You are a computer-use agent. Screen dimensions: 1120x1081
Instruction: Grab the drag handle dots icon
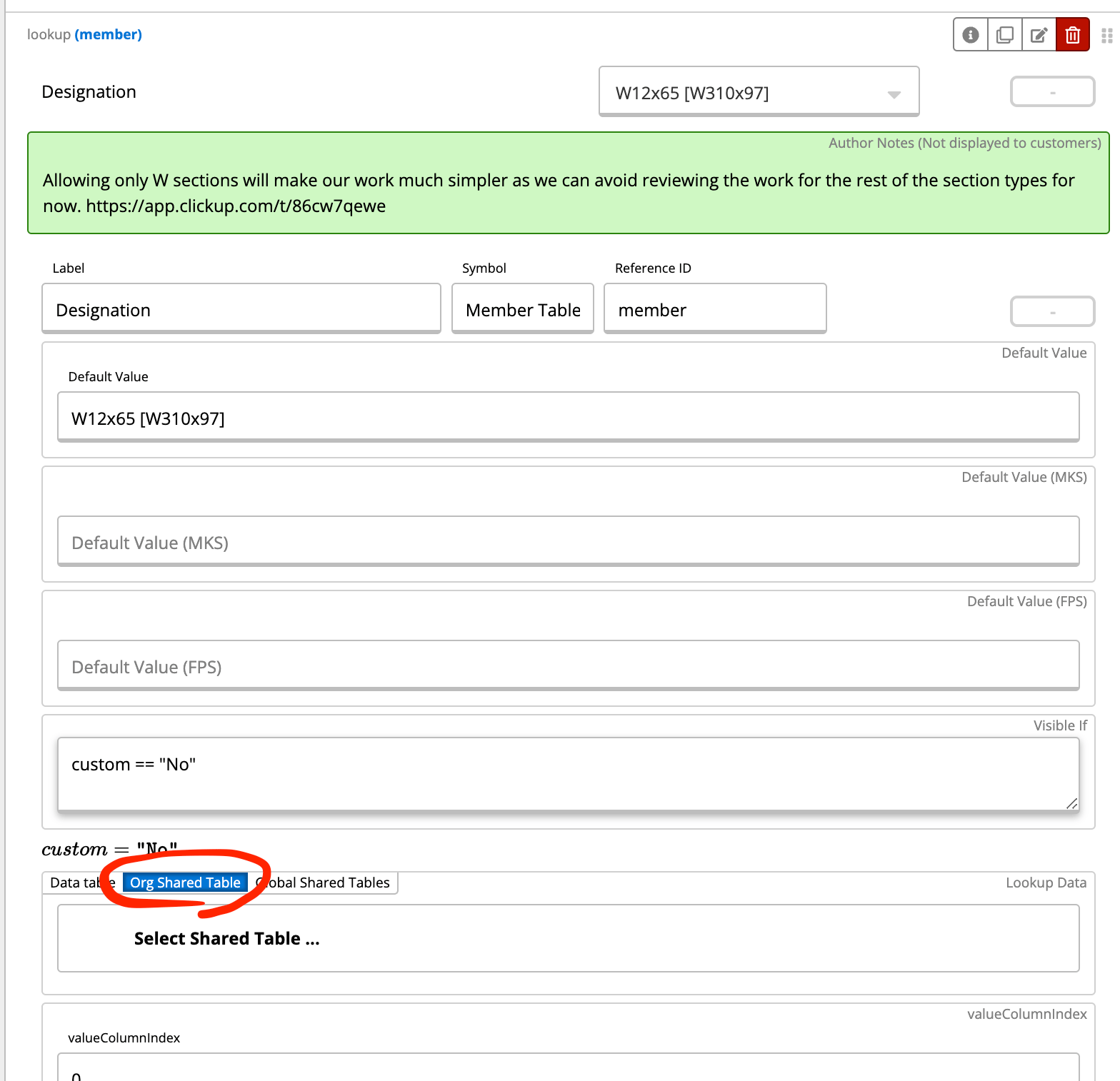point(1106,36)
